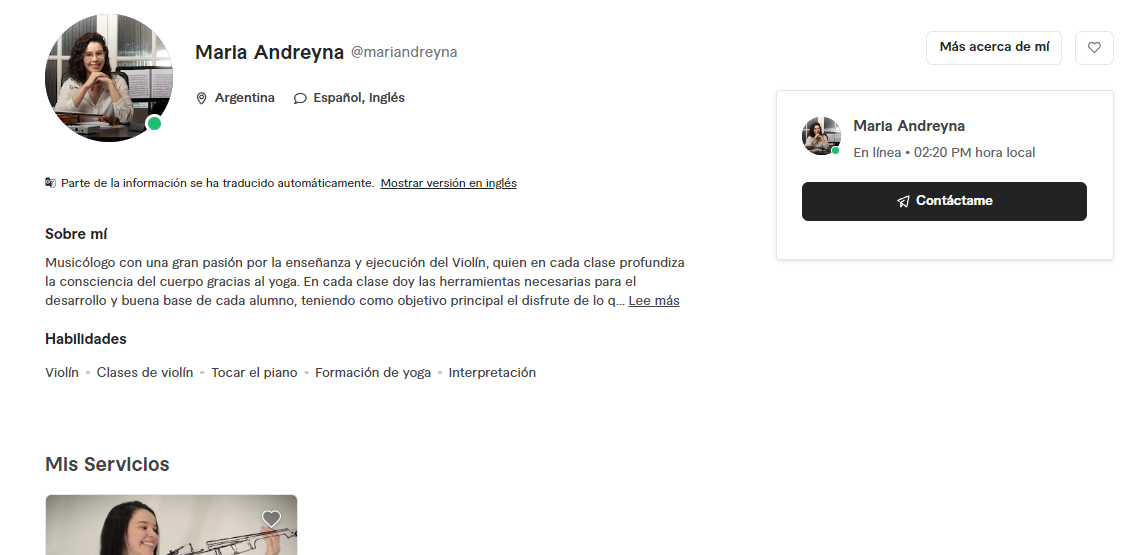1140x555 pixels.
Task: Show the English version of the profile
Action: coord(449,183)
